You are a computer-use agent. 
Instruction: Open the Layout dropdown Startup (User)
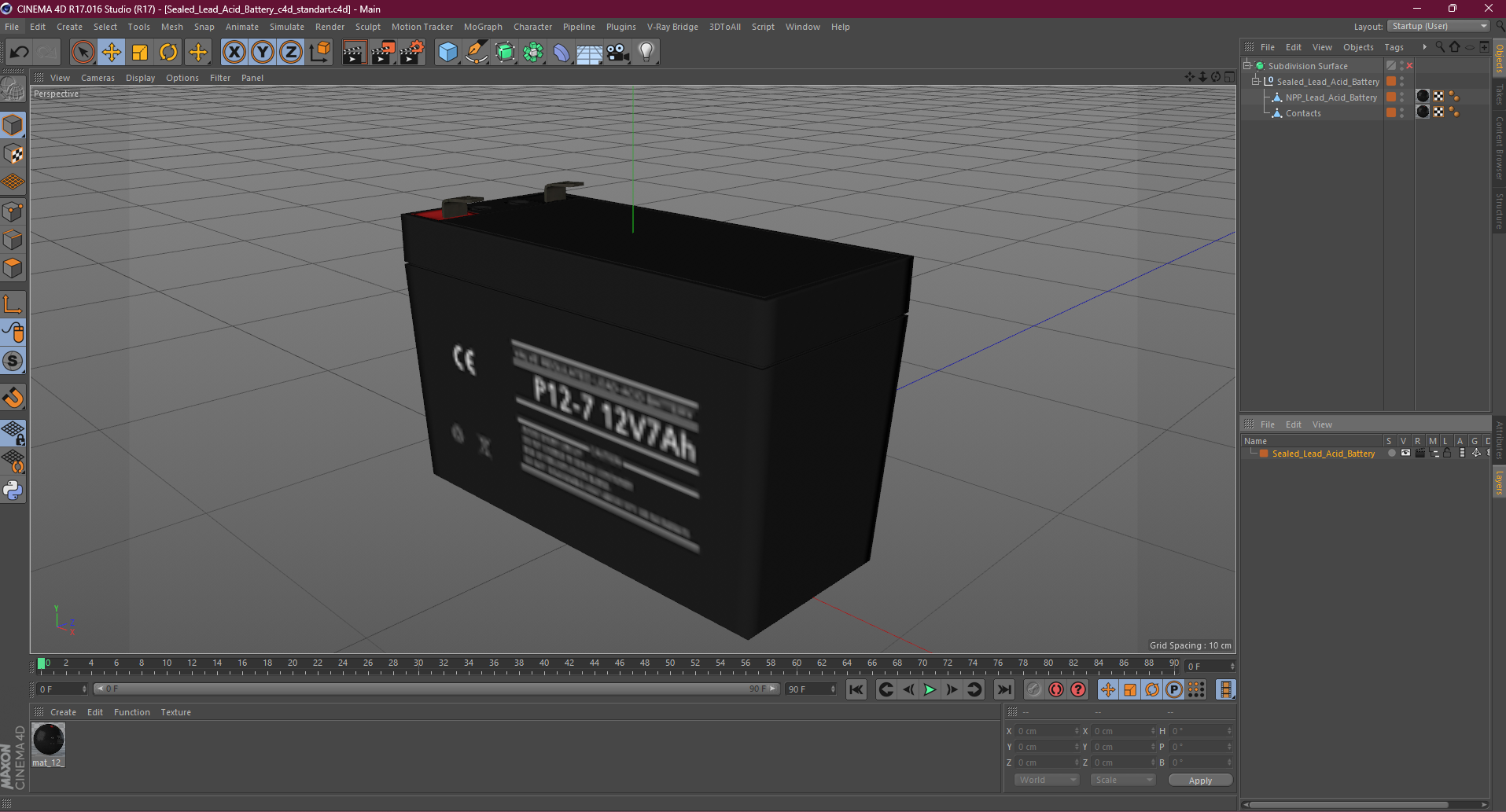click(1438, 27)
